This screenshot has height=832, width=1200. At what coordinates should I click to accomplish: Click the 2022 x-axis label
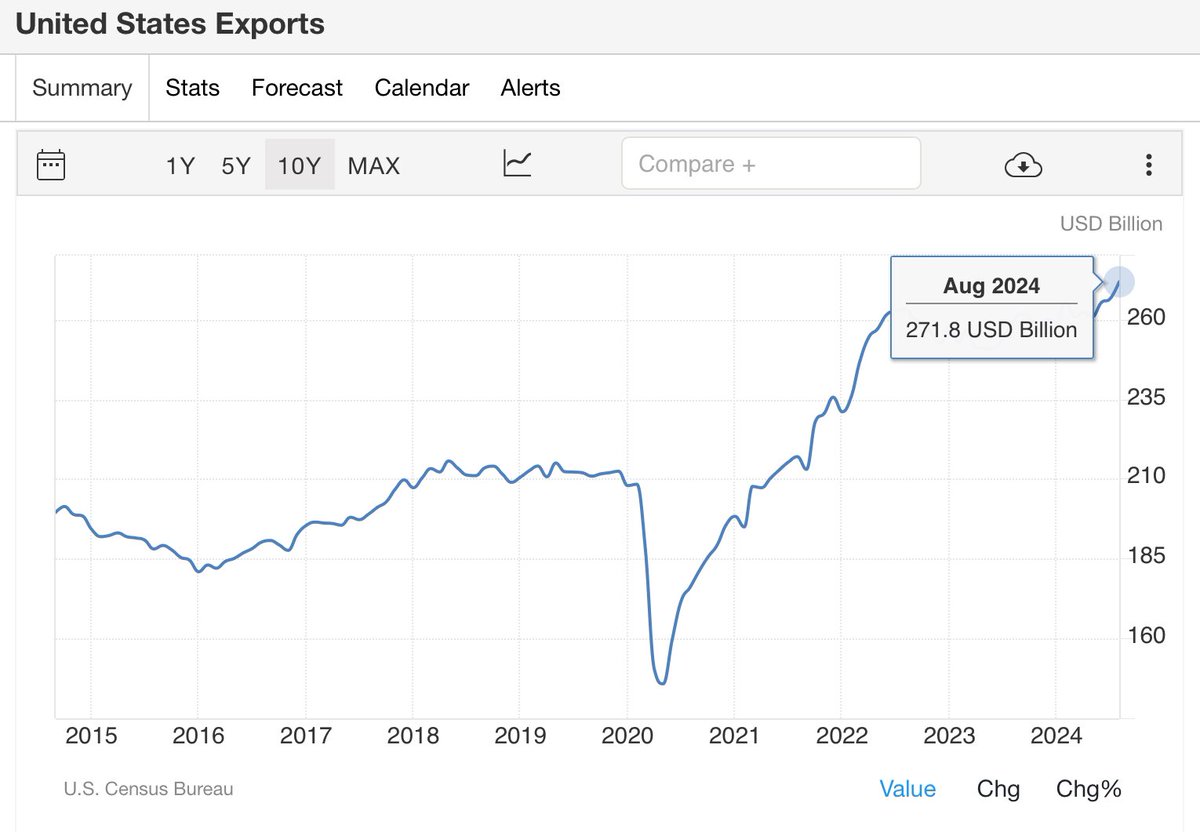click(842, 736)
